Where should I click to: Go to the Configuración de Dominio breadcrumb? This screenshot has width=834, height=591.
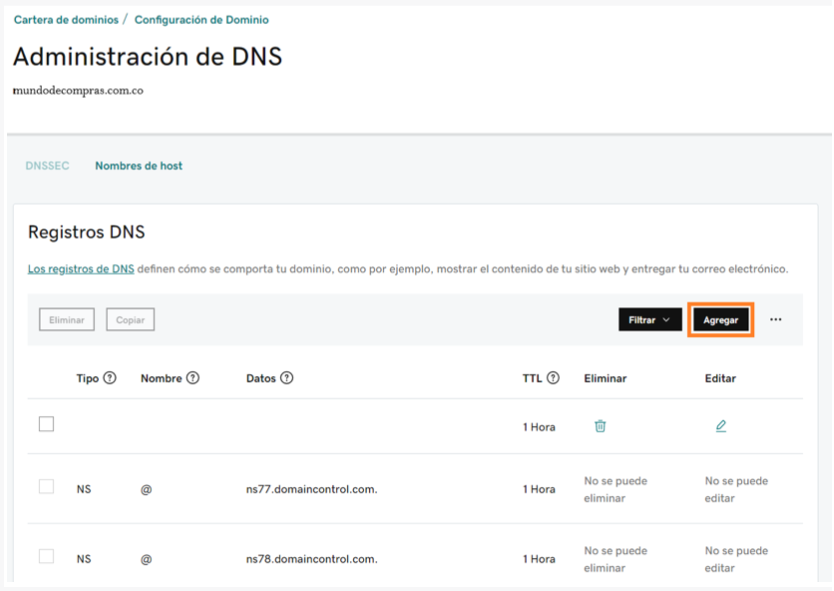click(x=202, y=20)
